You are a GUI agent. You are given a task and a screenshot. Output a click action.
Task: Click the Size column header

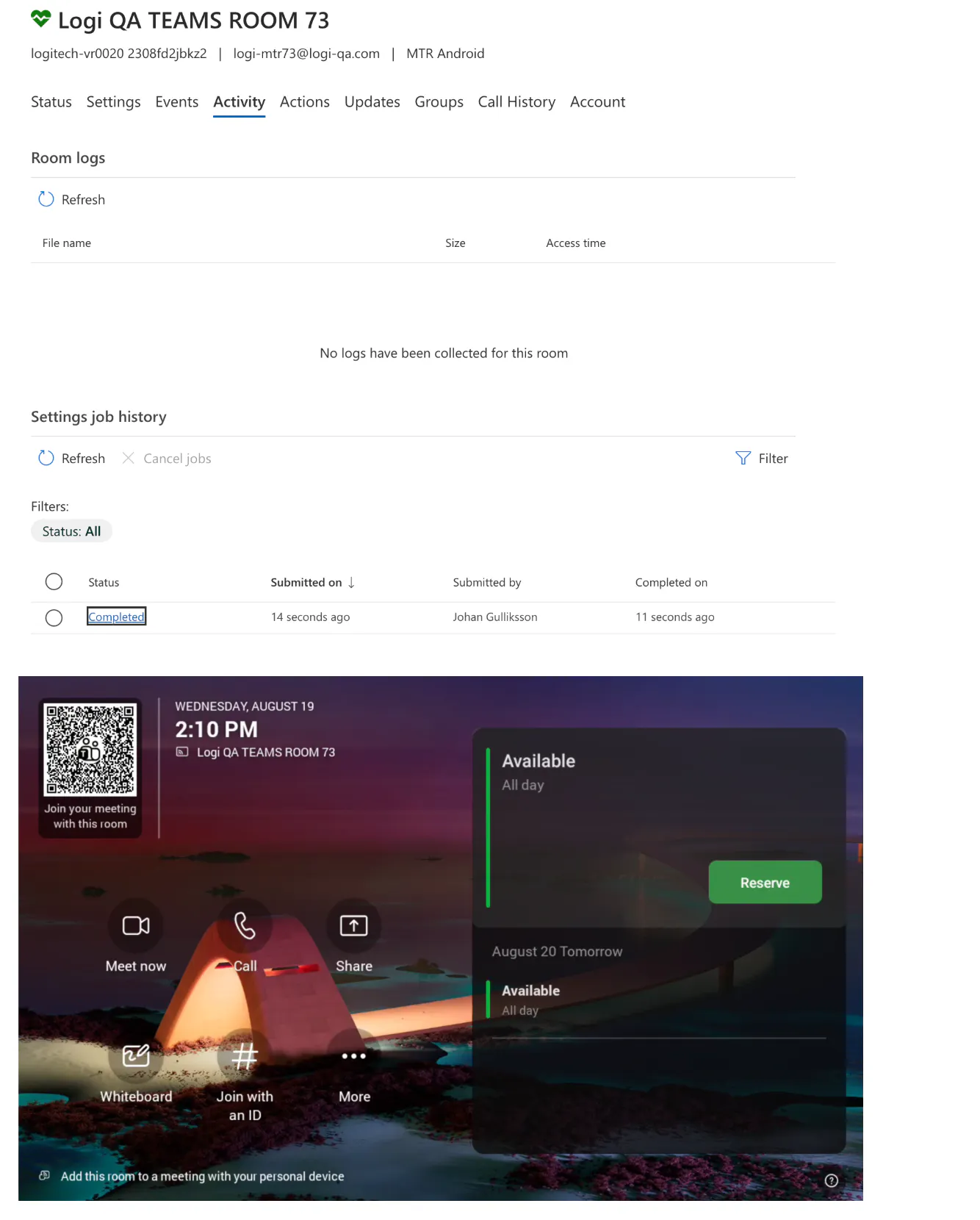pos(455,243)
